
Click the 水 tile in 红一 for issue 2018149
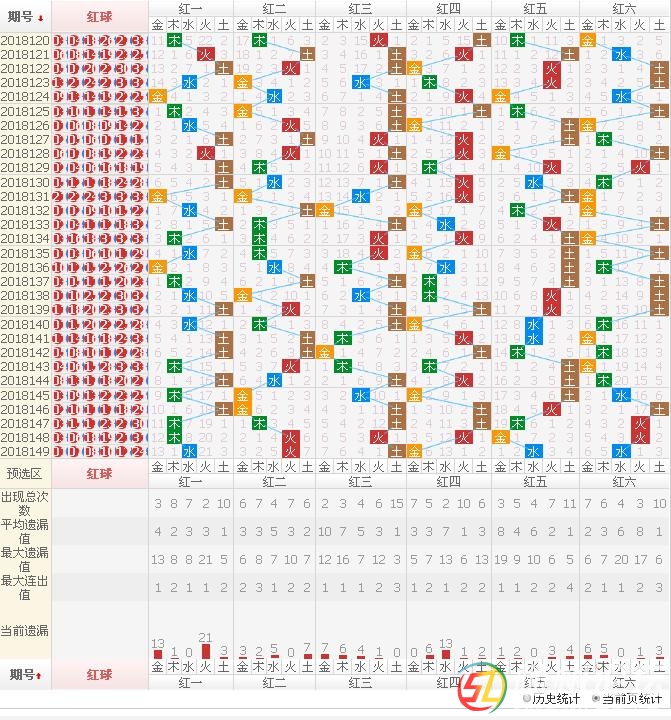(190, 451)
